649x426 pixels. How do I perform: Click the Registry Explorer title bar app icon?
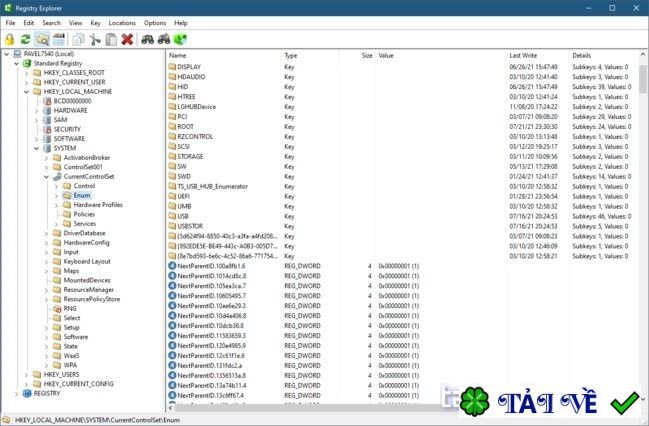coord(8,7)
